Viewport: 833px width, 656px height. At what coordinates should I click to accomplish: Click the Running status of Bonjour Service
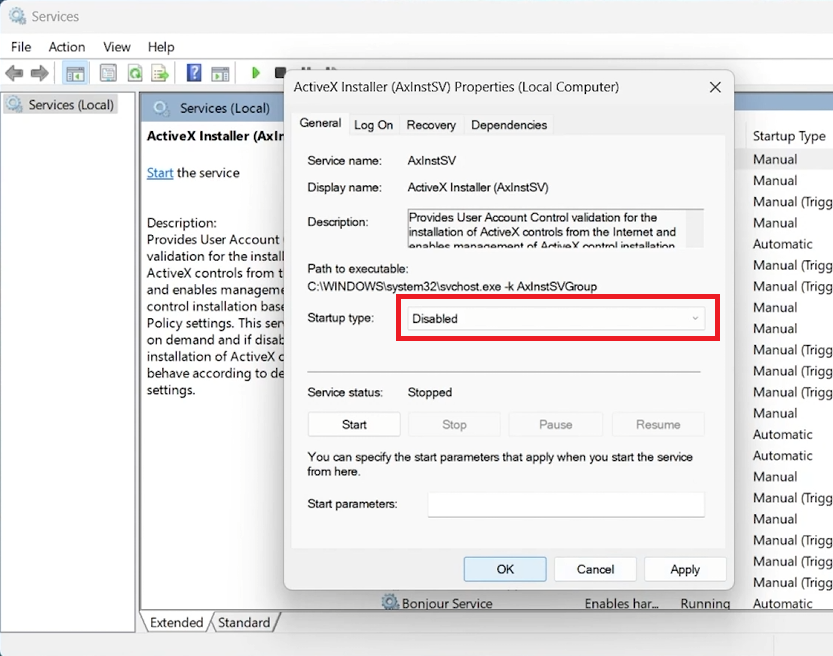(705, 603)
